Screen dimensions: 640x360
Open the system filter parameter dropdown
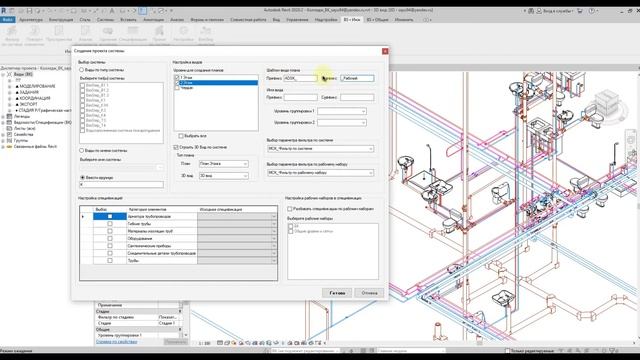click(320, 149)
